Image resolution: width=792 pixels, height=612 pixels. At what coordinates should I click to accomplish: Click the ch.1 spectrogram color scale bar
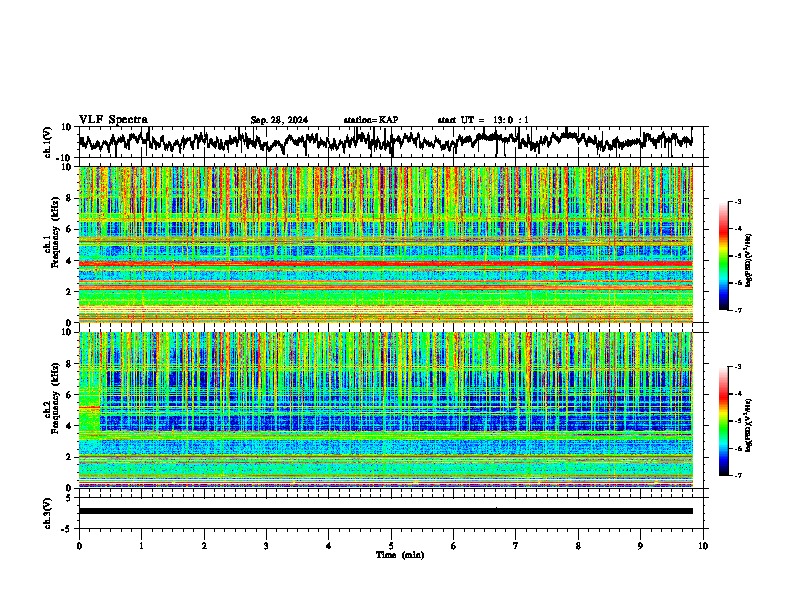pyautogui.click(x=723, y=256)
